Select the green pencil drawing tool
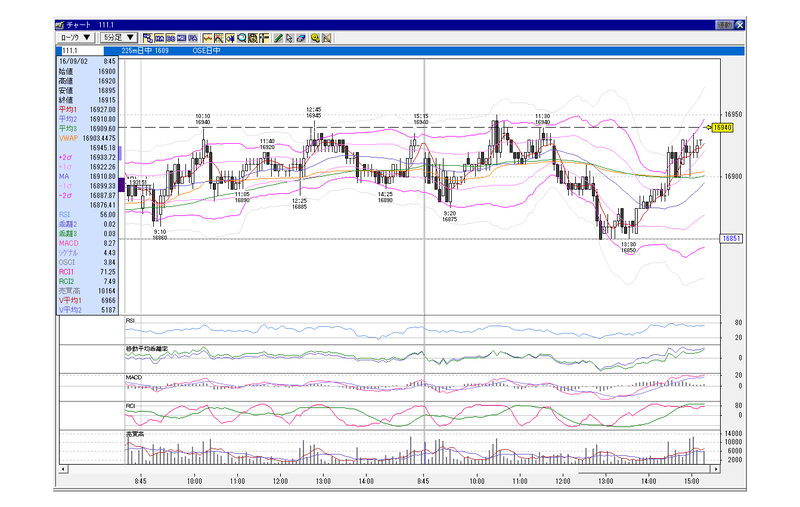Screen dimensions: 800x507 click(x=279, y=38)
